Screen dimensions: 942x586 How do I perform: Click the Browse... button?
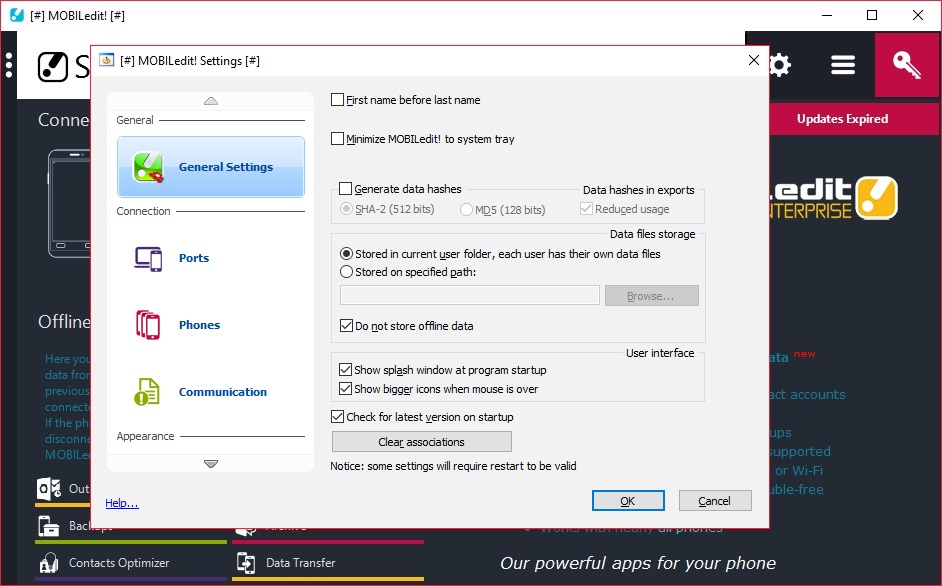click(x=652, y=296)
